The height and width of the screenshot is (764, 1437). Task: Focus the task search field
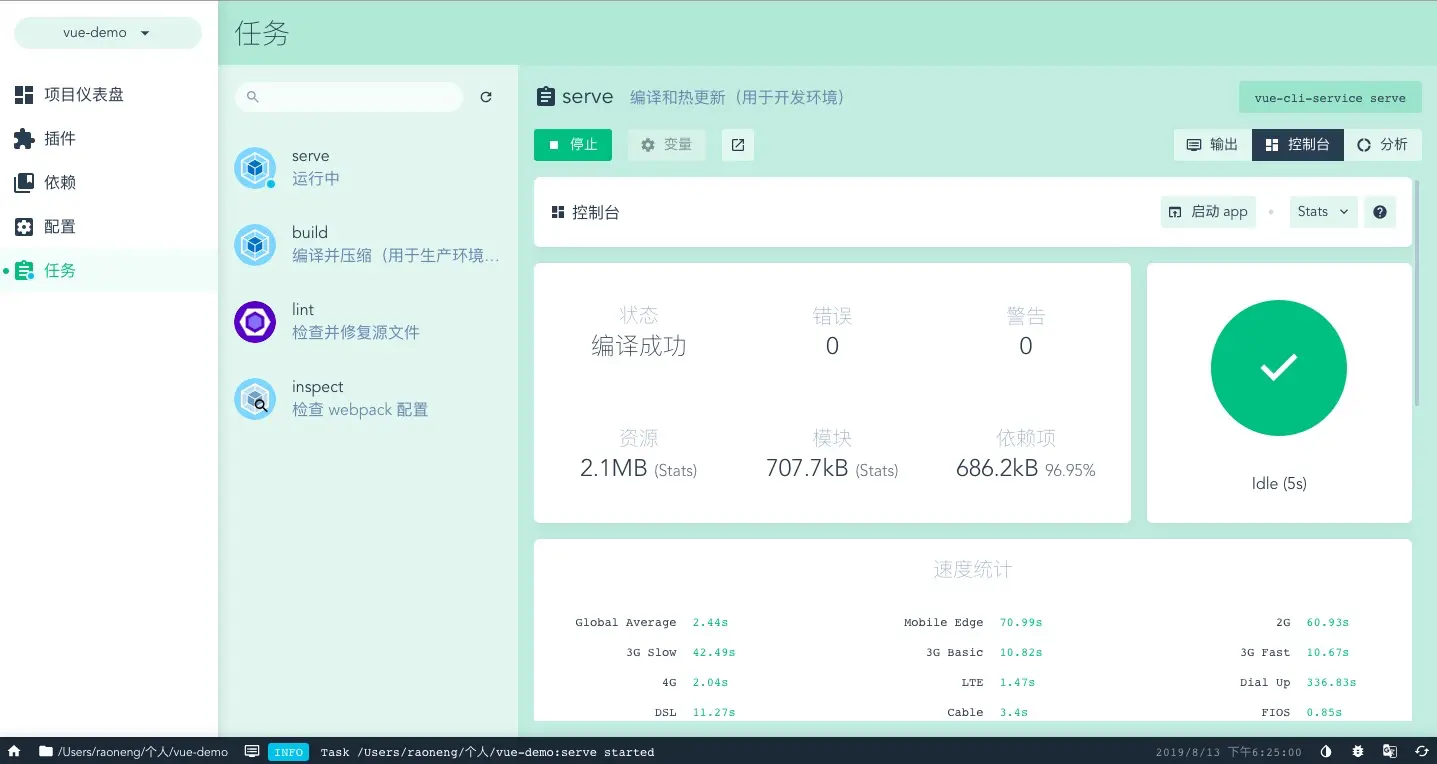pyautogui.click(x=349, y=97)
